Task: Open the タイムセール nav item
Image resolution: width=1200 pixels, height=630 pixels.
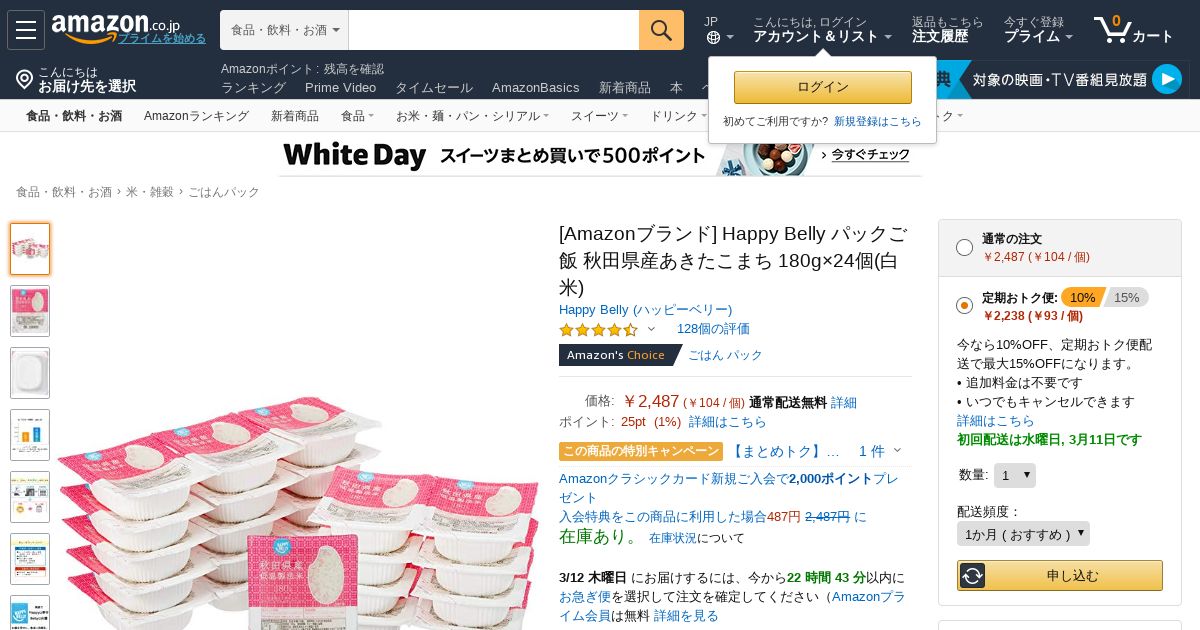Action: 434,87
